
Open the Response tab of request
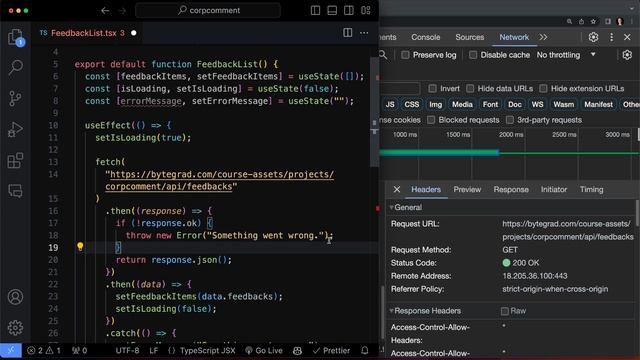(x=511, y=189)
